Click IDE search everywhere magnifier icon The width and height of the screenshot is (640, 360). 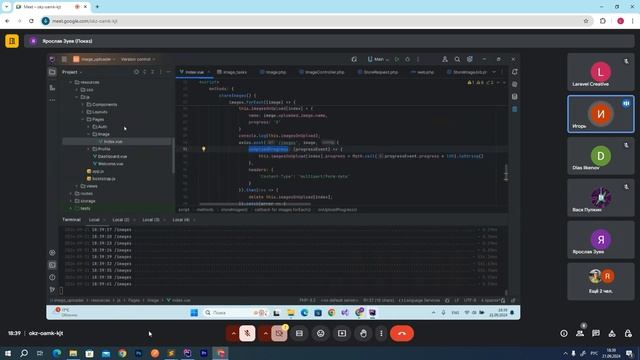pyautogui.click(x=457, y=60)
